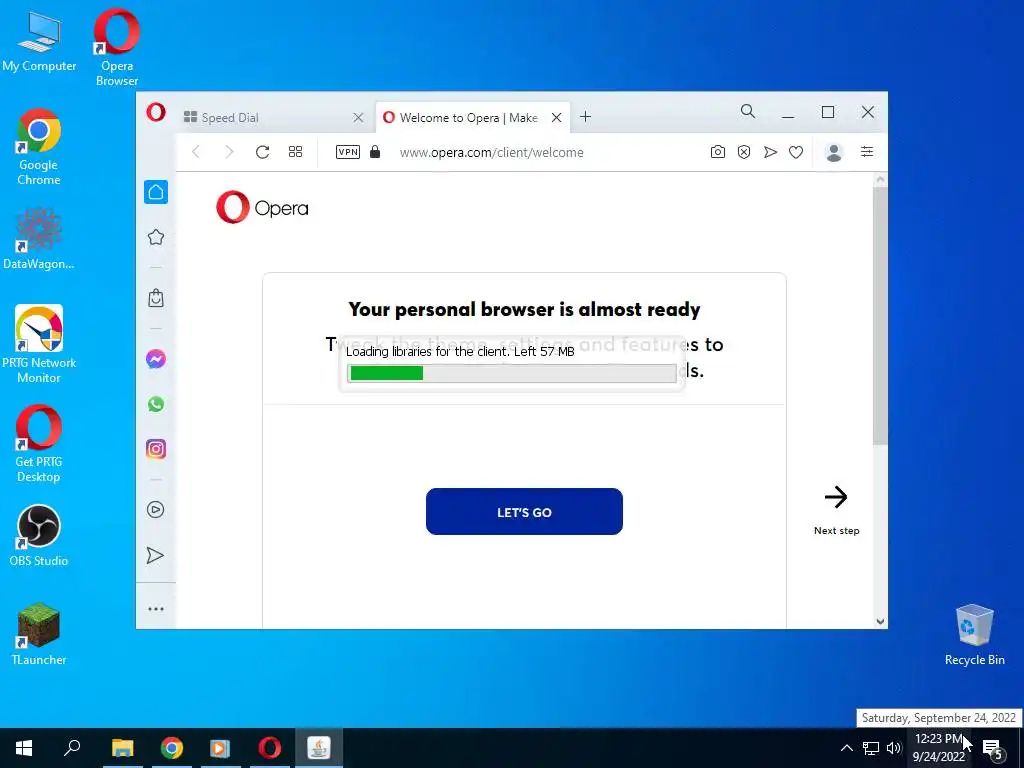Screen dimensions: 1024x768
Task: Click the LET'S GO button
Action: [x=524, y=511]
